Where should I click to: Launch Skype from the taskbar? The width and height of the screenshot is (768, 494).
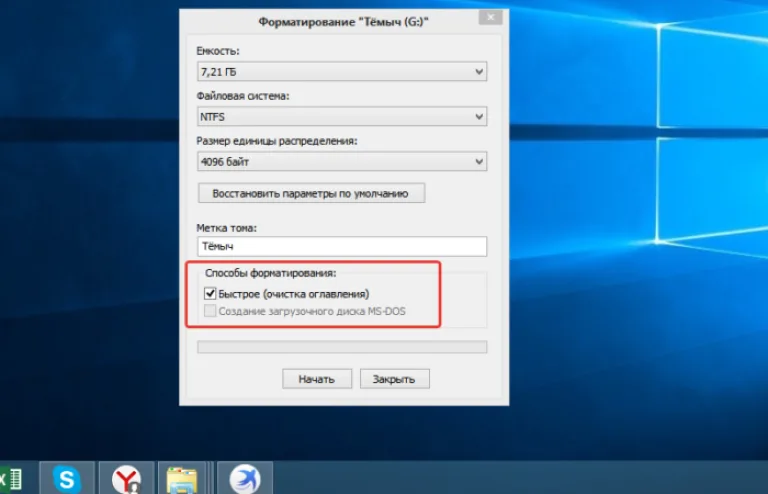pyautogui.click(x=67, y=478)
